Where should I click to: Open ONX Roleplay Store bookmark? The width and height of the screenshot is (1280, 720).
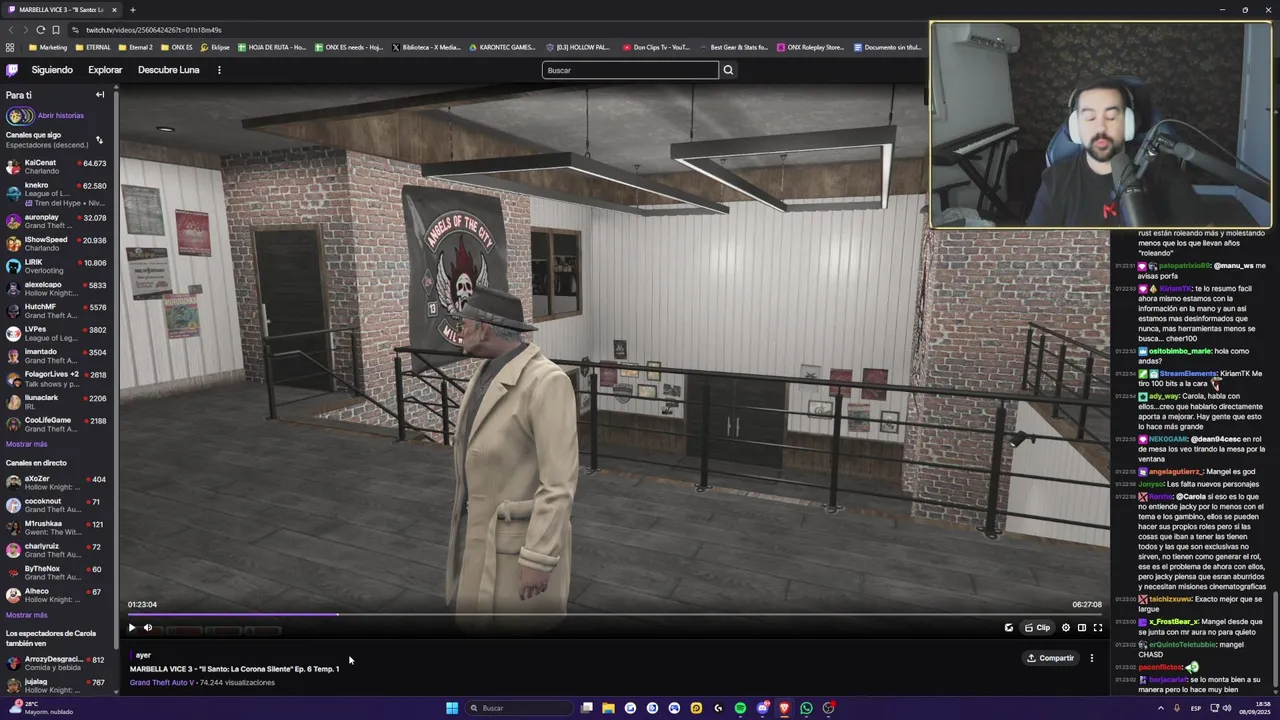click(x=809, y=47)
